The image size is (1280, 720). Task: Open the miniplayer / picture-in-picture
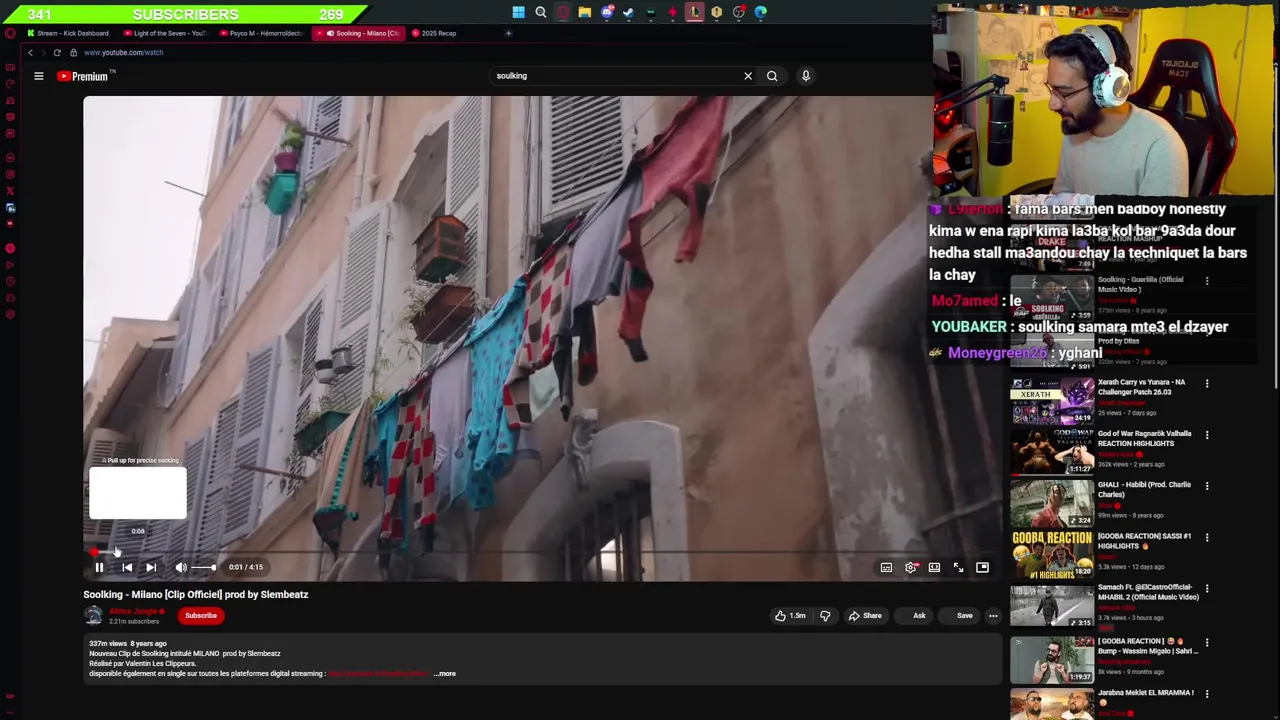(982, 567)
